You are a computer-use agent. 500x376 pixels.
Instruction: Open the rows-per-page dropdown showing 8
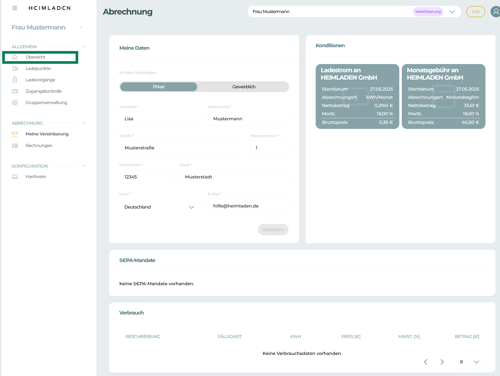click(x=469, y=362)
